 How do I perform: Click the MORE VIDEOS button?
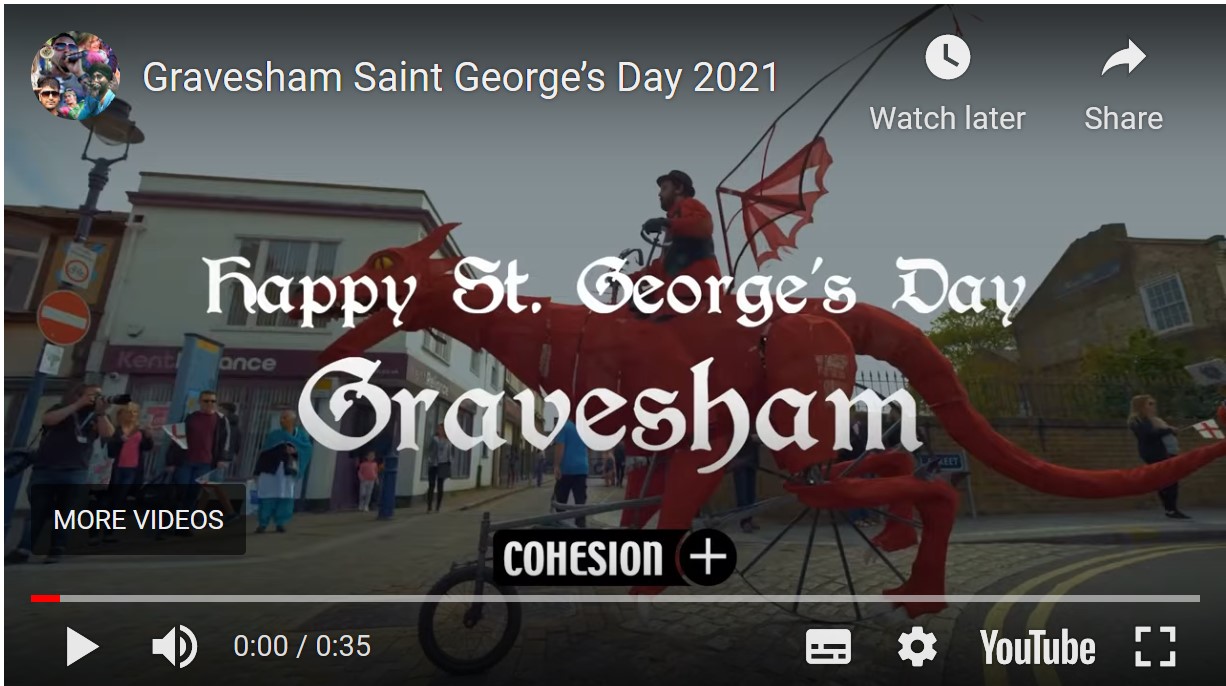(x=138, y=520)
